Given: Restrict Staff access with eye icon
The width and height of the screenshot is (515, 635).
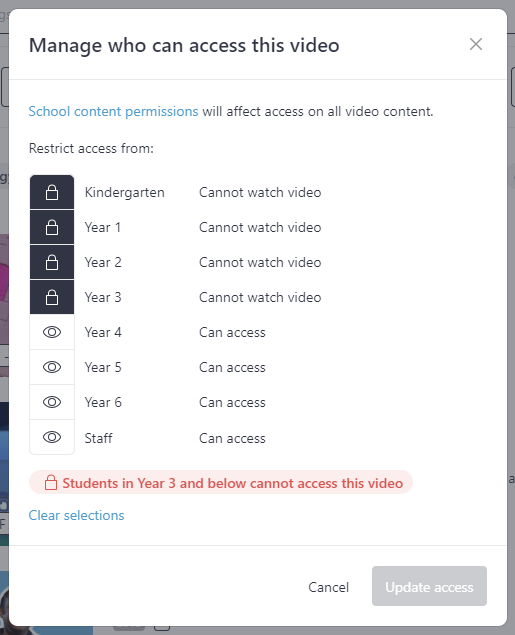Looking at the screenshot, I should pyautogui.click(x=52, y=437).
